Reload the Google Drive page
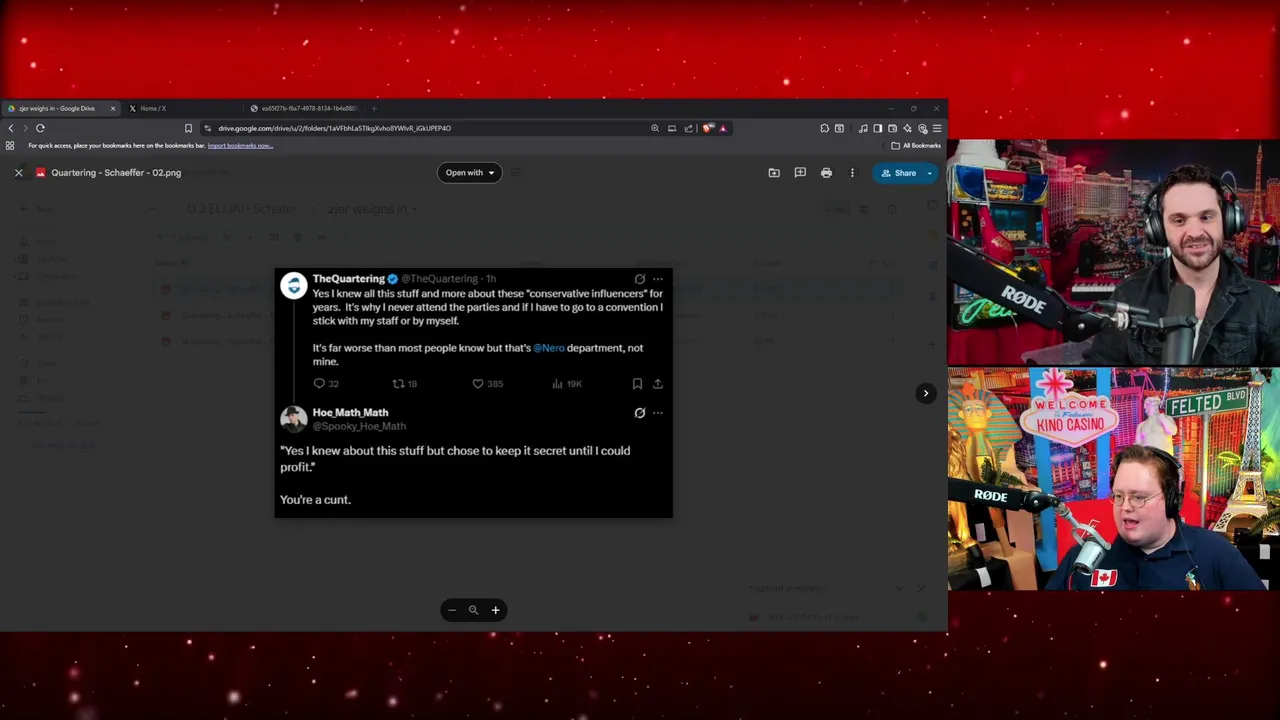The width and height of the screenshot is (1280, 720). tap(40, 128)
